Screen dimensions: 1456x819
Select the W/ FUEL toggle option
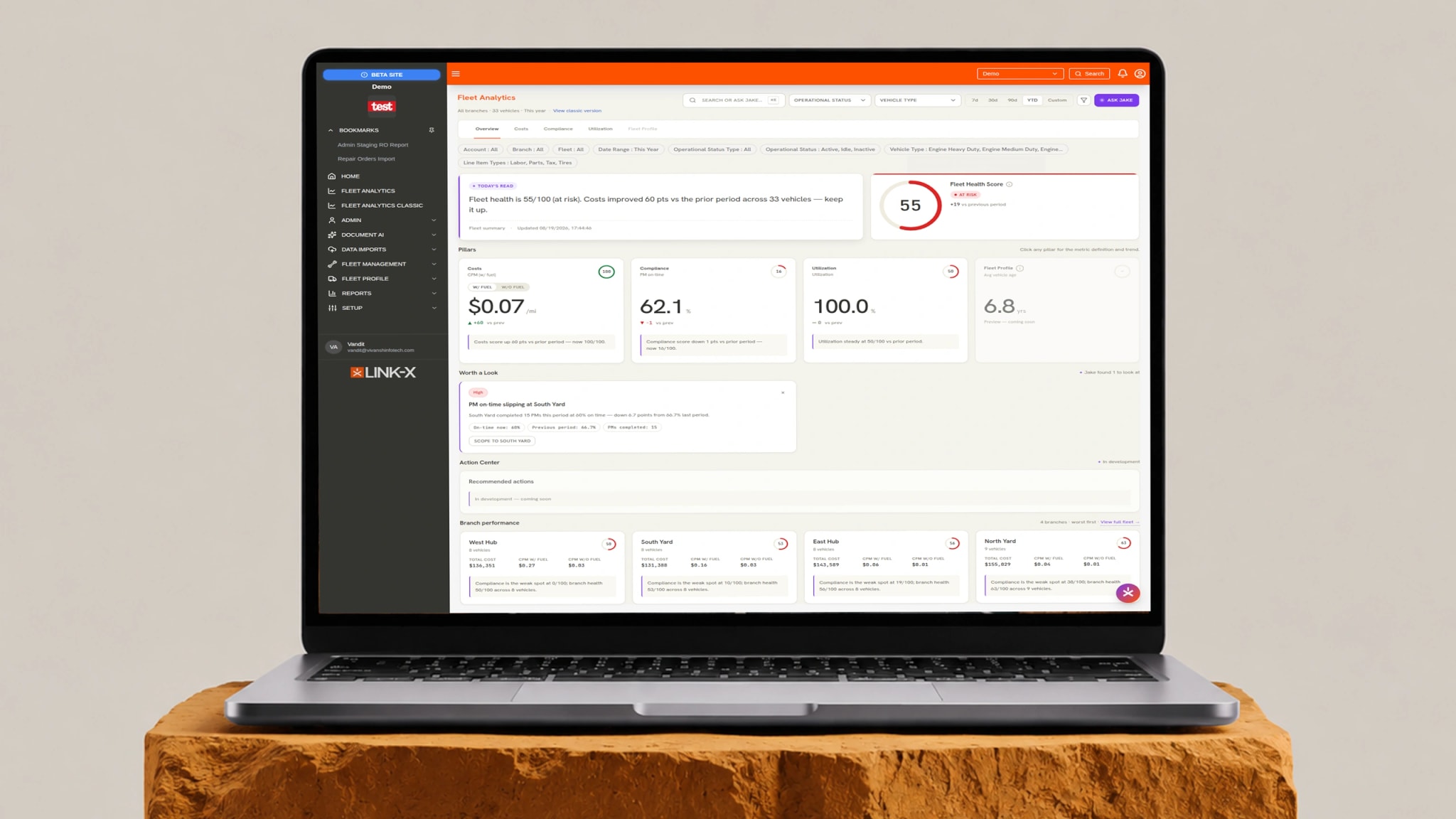(482, 287)
